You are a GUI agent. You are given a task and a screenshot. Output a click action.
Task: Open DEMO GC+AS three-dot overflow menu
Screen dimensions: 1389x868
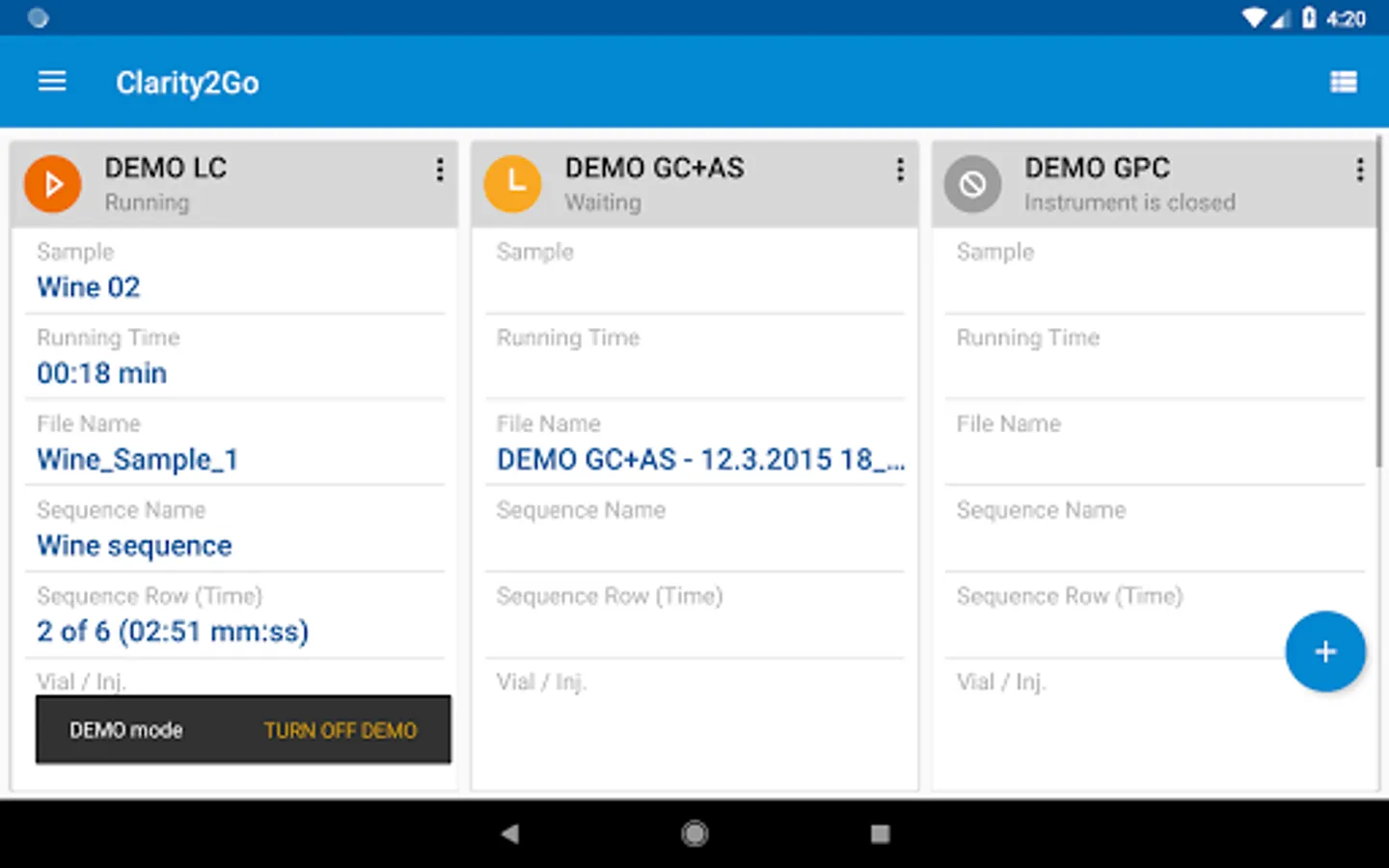click(900, 170)
